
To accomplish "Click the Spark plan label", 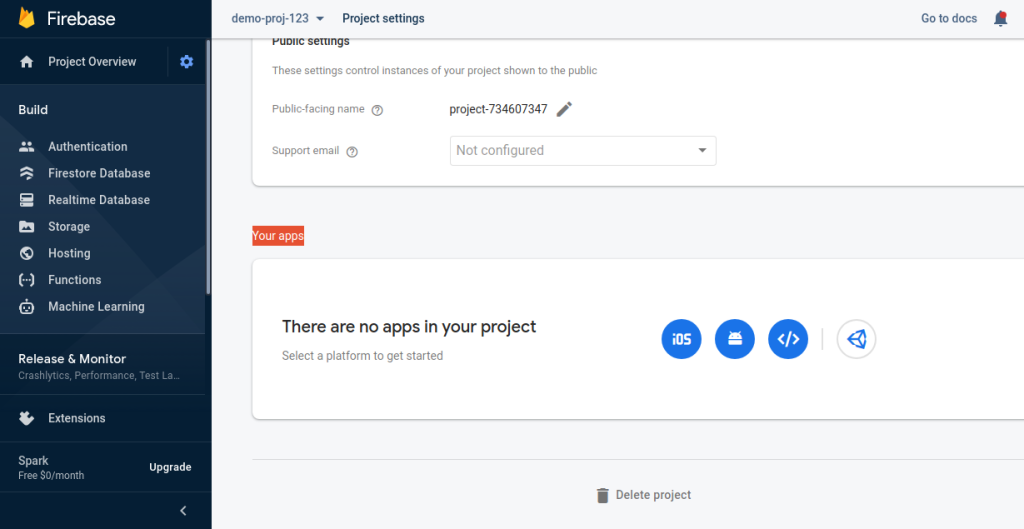I will (33, 460).
